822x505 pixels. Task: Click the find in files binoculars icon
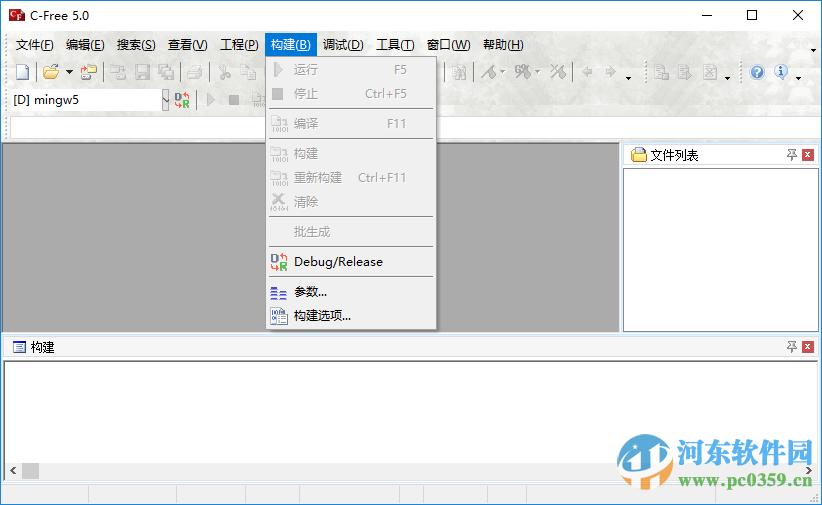pos(459,72)
